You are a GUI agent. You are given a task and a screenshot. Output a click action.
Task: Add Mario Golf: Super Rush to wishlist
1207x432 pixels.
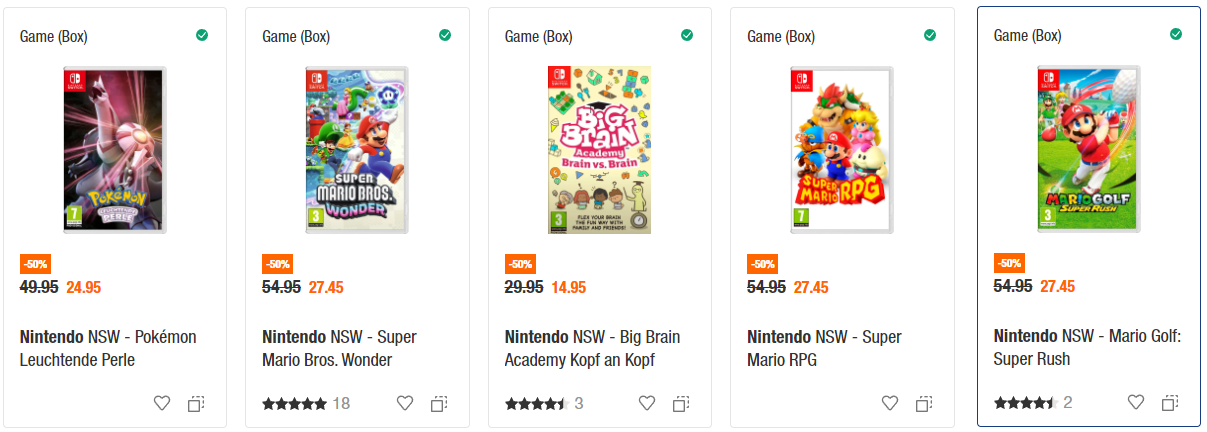tap(1136, 403)
